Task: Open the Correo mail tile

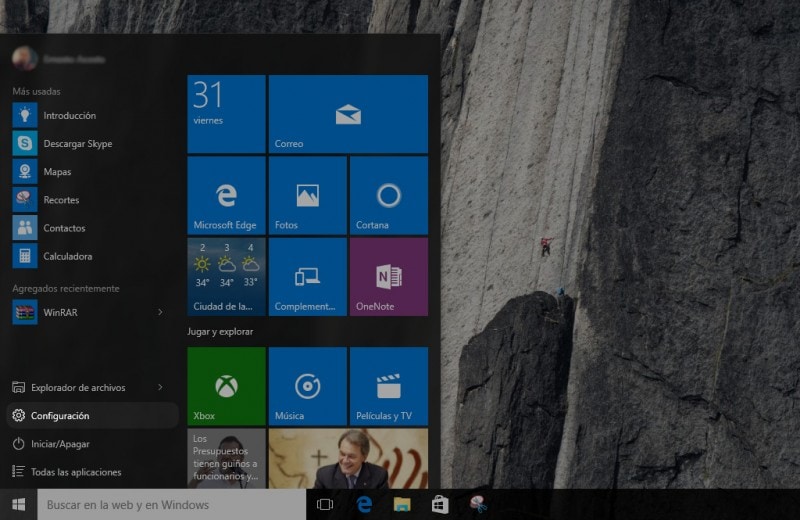Action: pos(348,114)
